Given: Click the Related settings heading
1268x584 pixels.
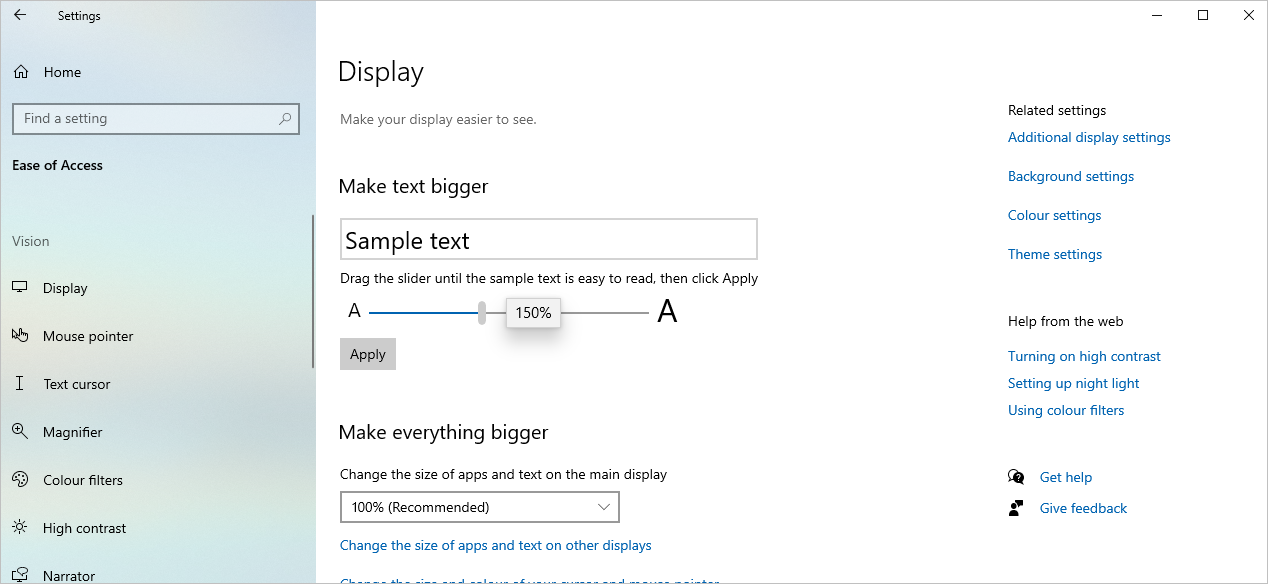Looking at the screenshot, I should pos(1057,110).
